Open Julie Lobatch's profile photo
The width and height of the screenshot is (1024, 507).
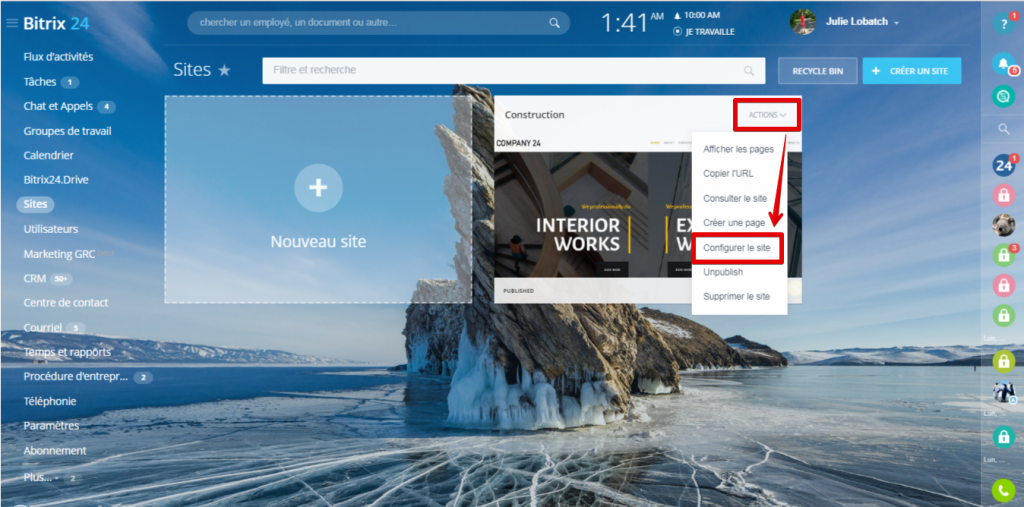[x=803, y=22]
